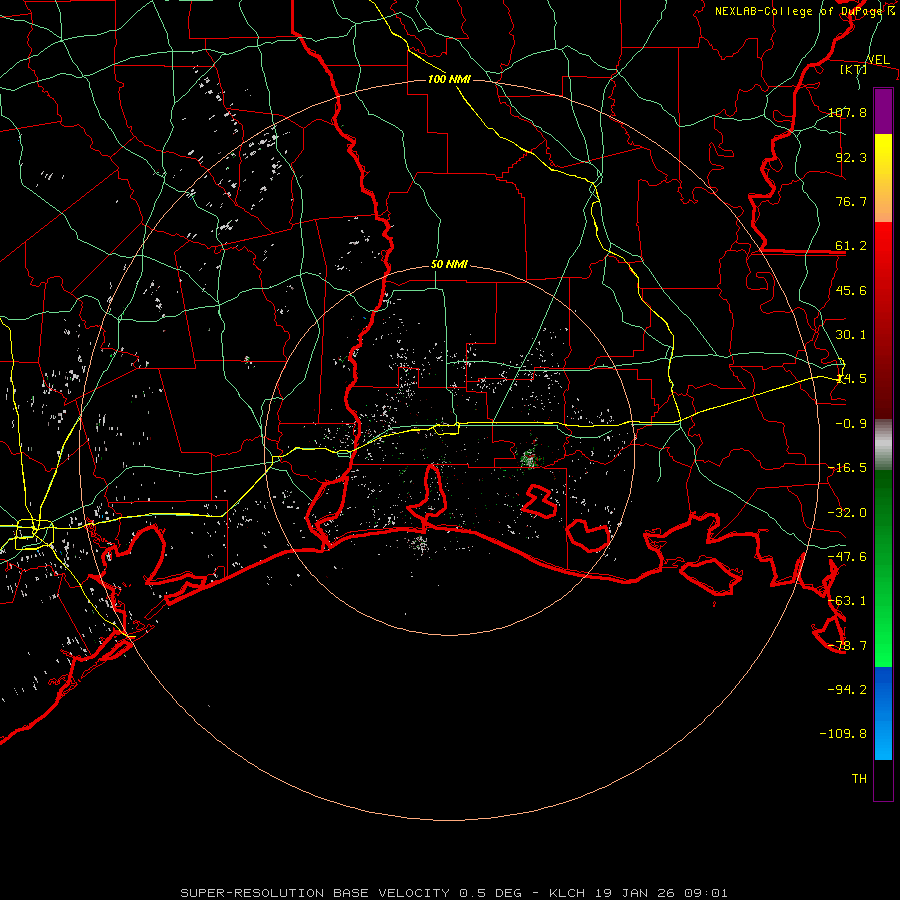
Task: Click the 61.2 scale value
Action: (x=851, y=246)
